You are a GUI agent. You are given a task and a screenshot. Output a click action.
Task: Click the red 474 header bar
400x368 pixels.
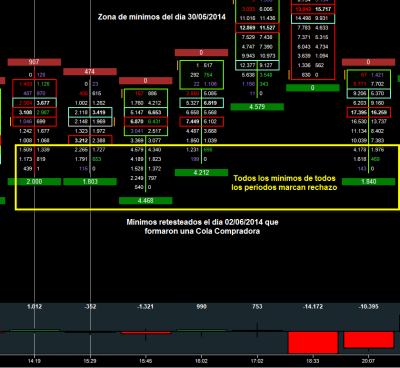point(90,72)
